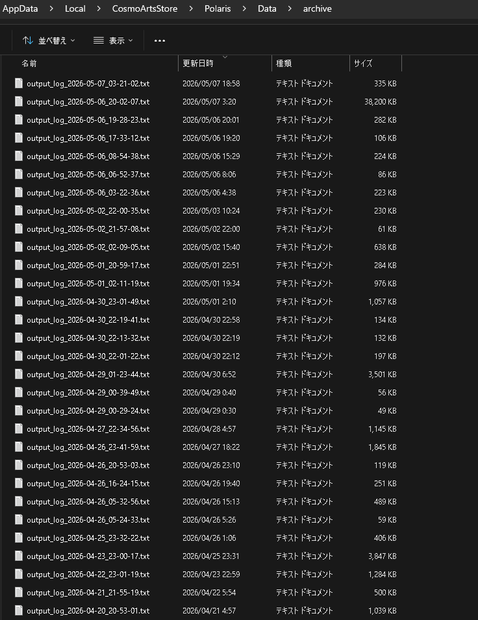
Task: Open the 表示 view options dropdown
Action: pos(113,40)
